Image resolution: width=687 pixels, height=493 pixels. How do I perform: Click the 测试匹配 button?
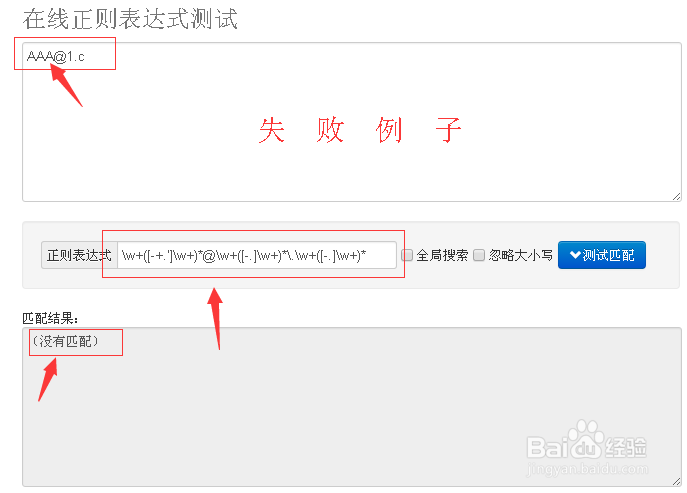click(x=602, y=255)
